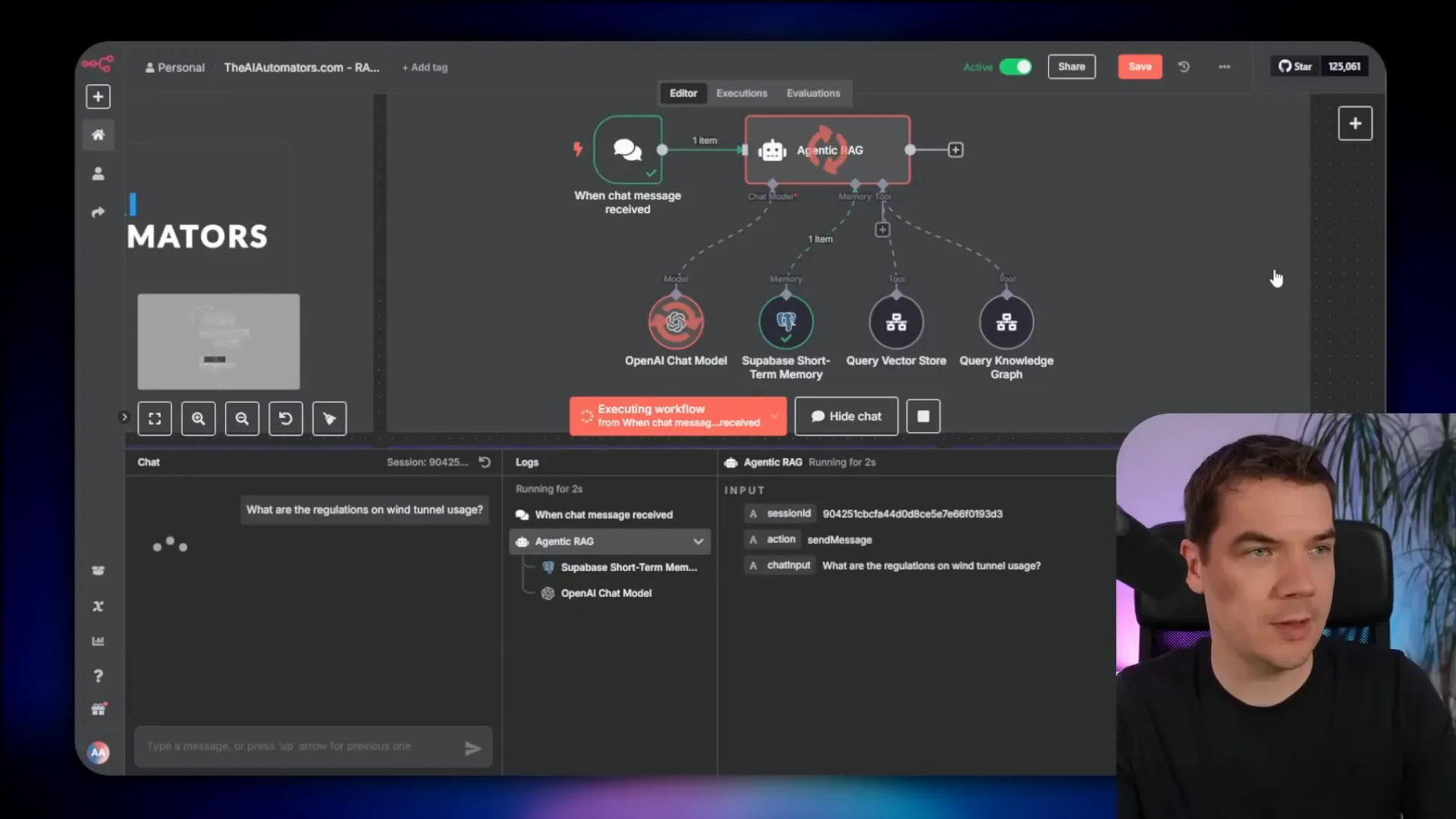Open workflow history clock icon
Screen dimensions: 1456x819
(1184, 67)
